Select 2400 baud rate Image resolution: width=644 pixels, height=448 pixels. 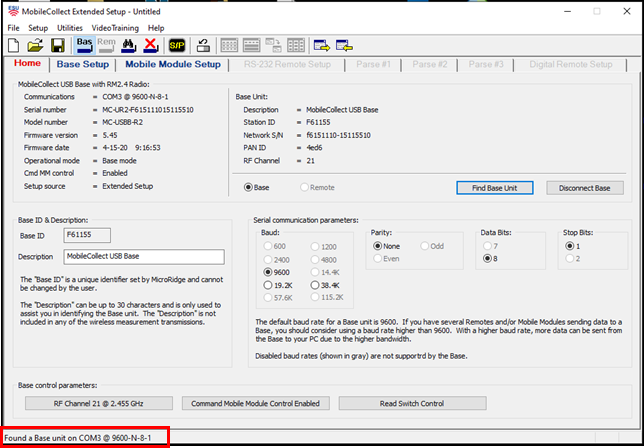pyautogui.click(x=277, y=260)
